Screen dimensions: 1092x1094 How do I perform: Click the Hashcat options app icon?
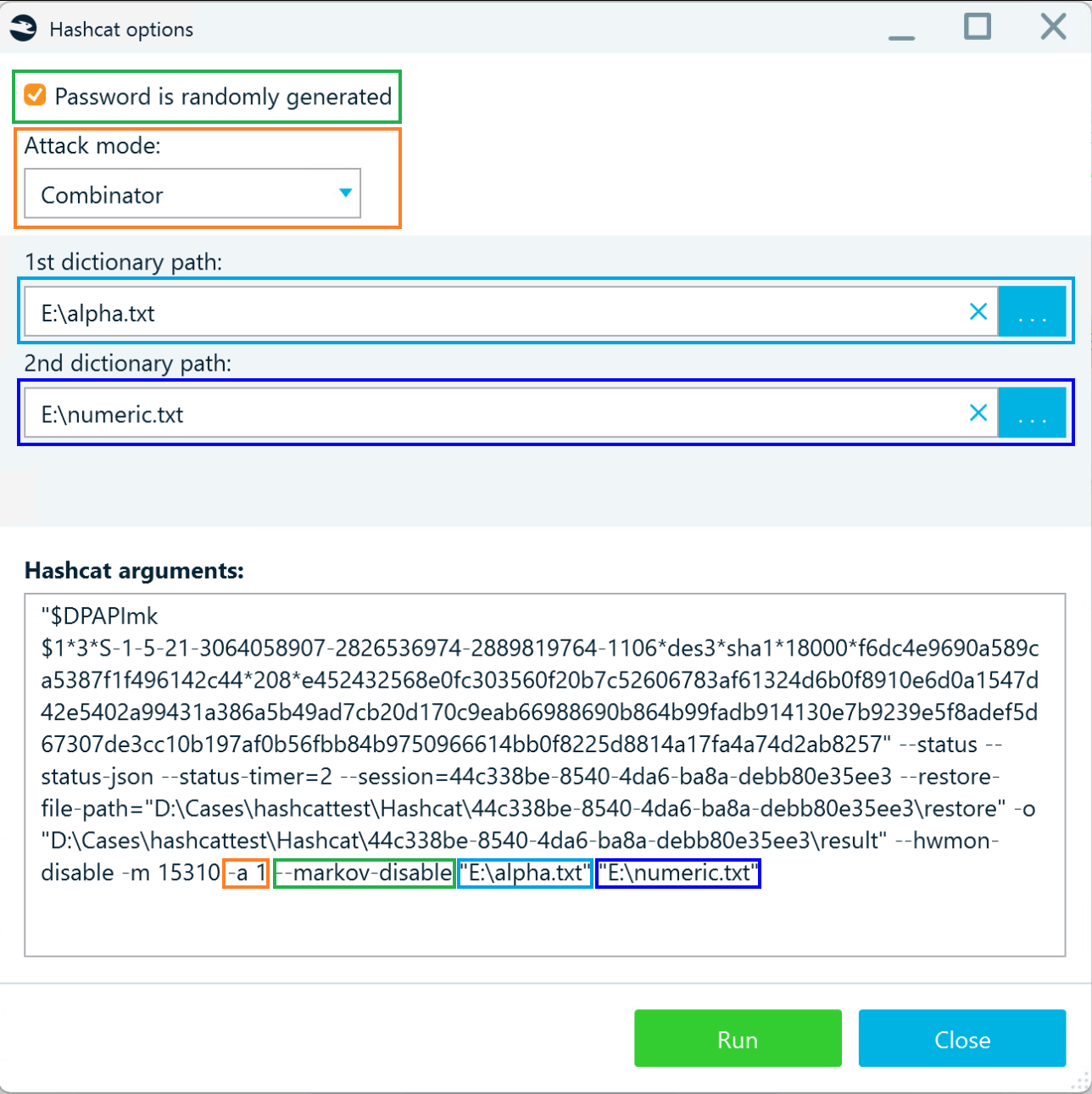(24, 29)
